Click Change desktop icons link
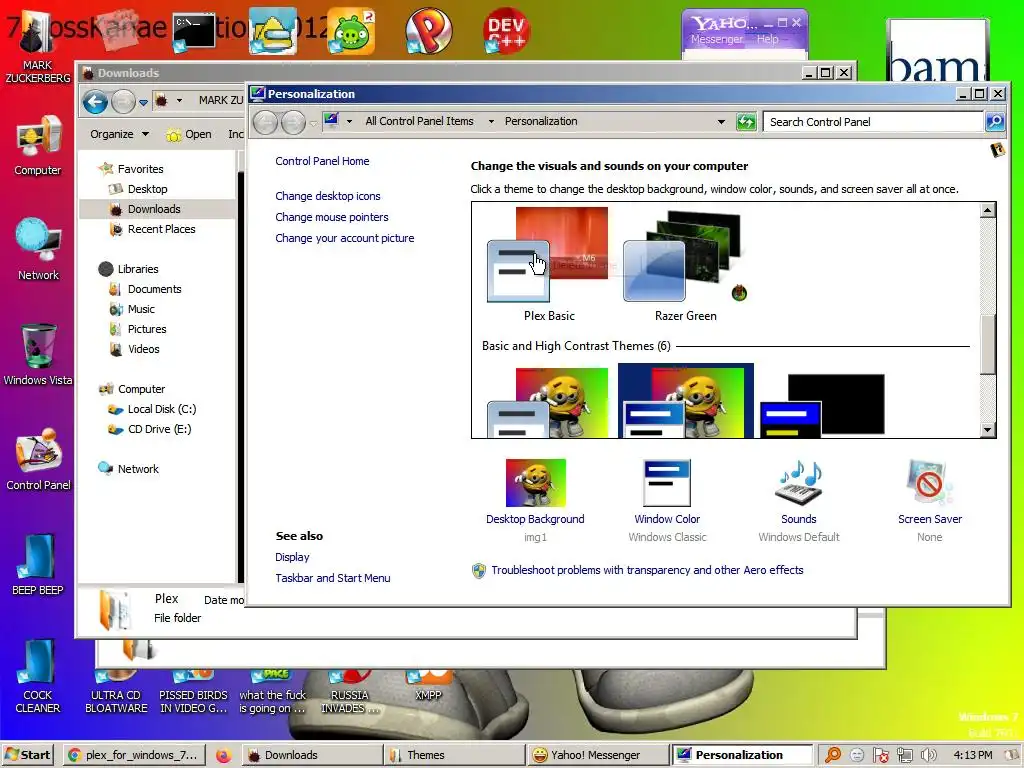 click(328, 196)
